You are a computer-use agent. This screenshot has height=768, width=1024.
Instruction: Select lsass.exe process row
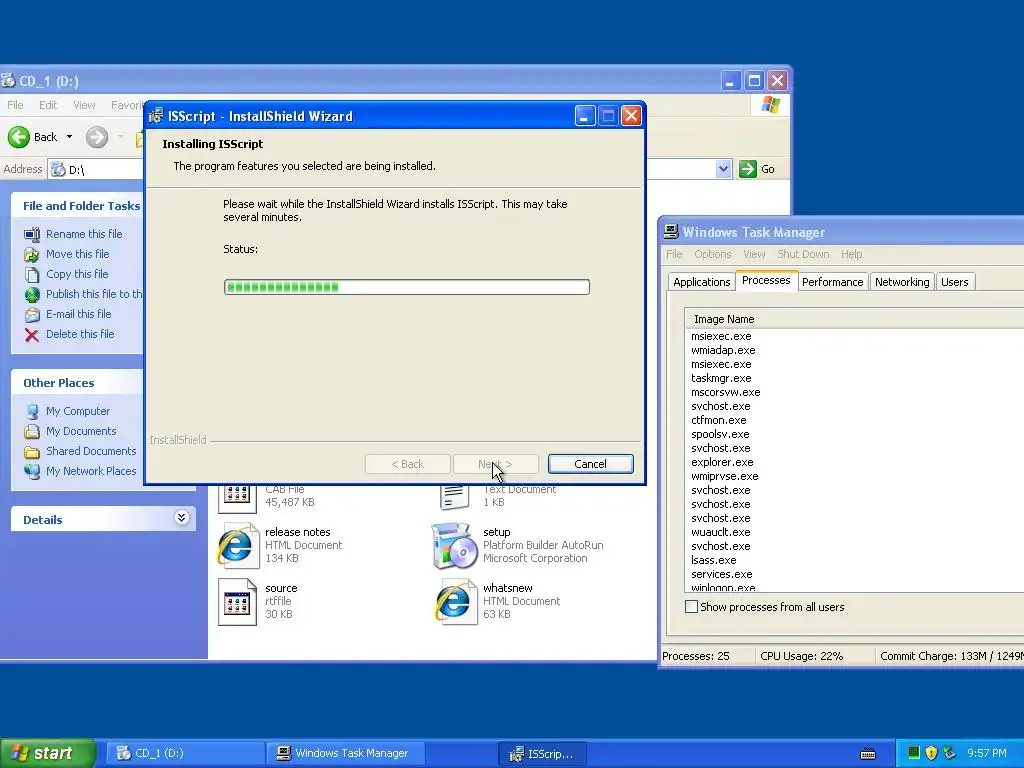(x=713, y=560)
